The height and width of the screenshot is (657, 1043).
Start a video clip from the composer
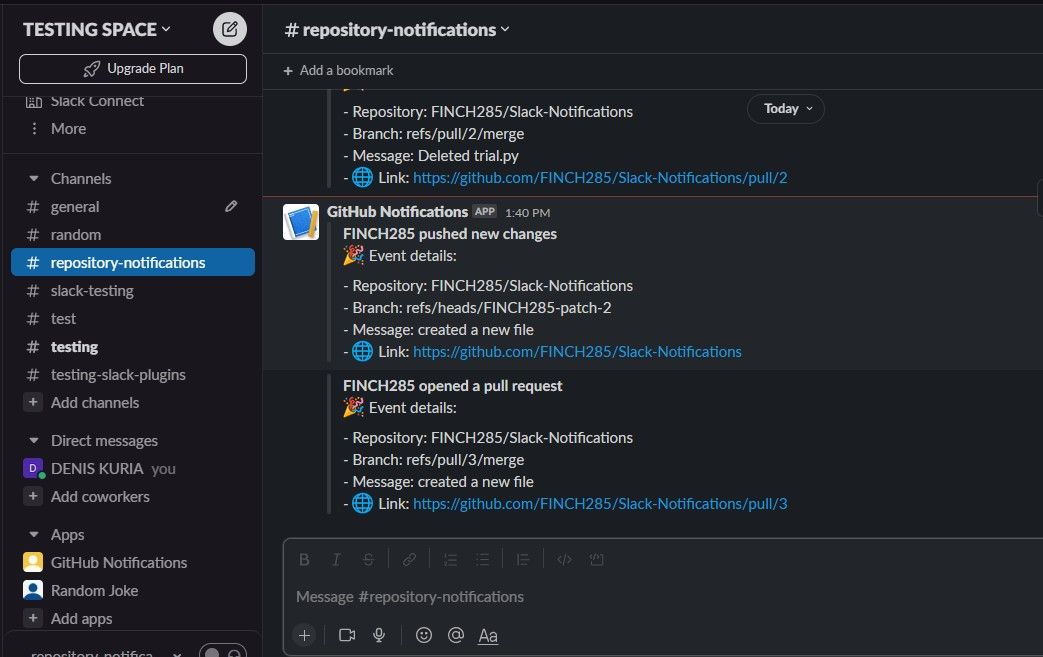347,634
